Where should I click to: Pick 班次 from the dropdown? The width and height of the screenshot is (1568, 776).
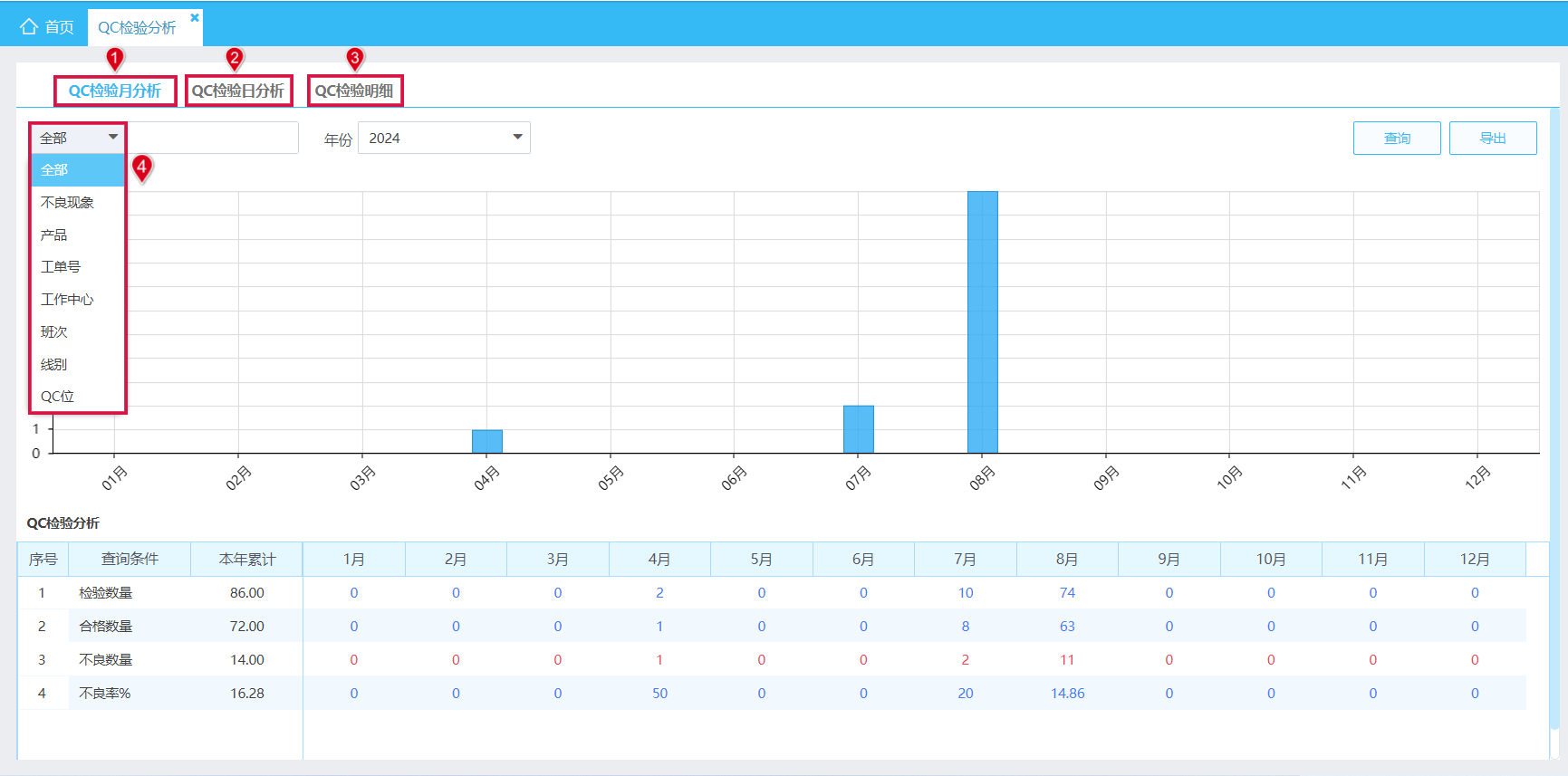[x=78, y=332]
